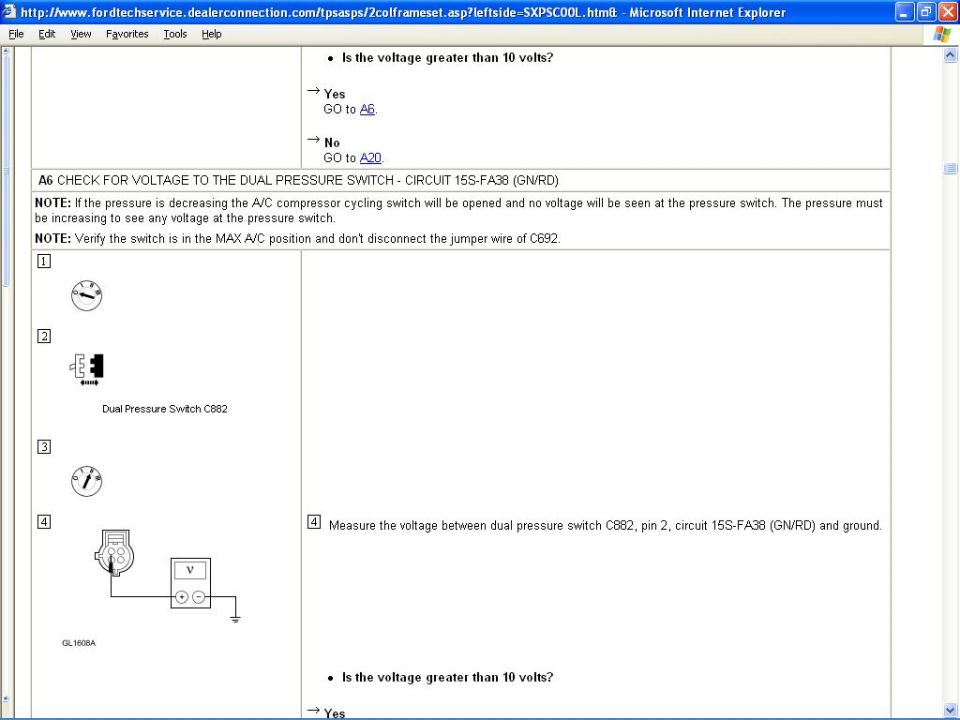Open the File menu
960x720 pixels.
(16, 34)
